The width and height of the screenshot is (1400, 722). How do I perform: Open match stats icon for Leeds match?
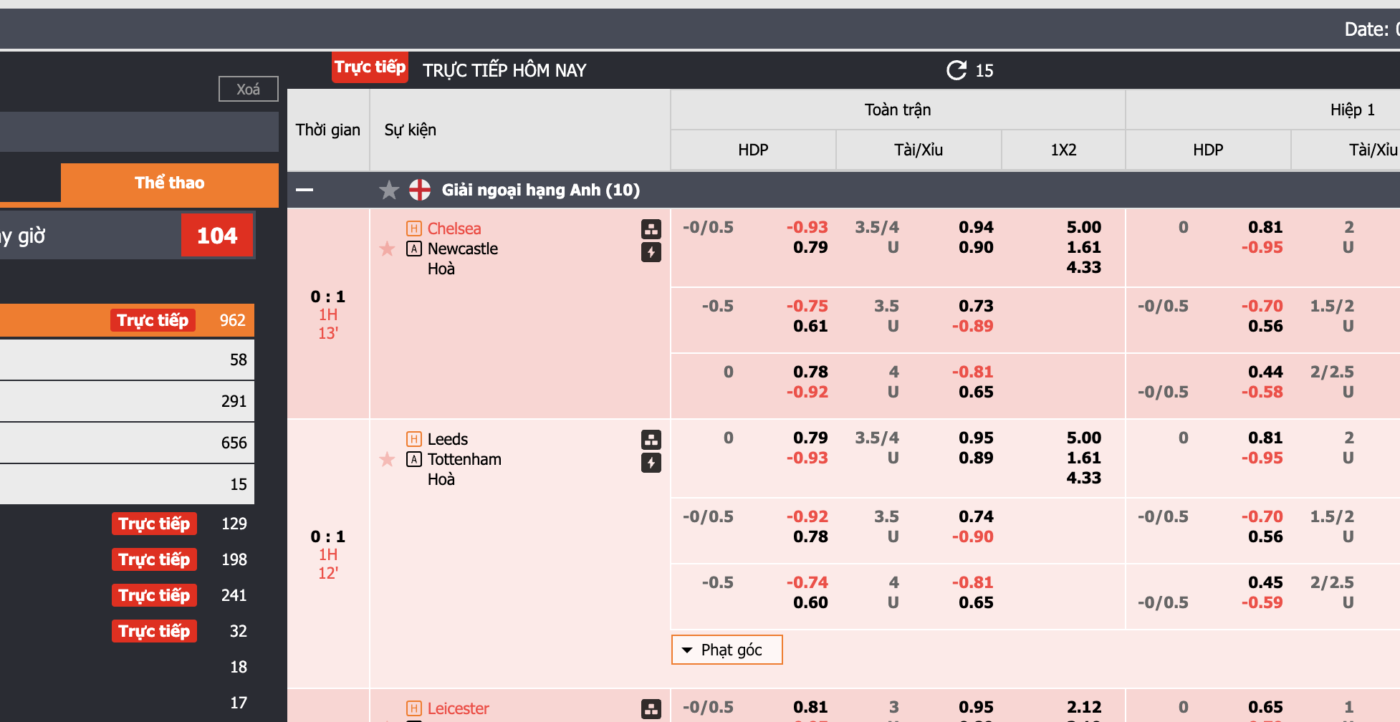651,440
